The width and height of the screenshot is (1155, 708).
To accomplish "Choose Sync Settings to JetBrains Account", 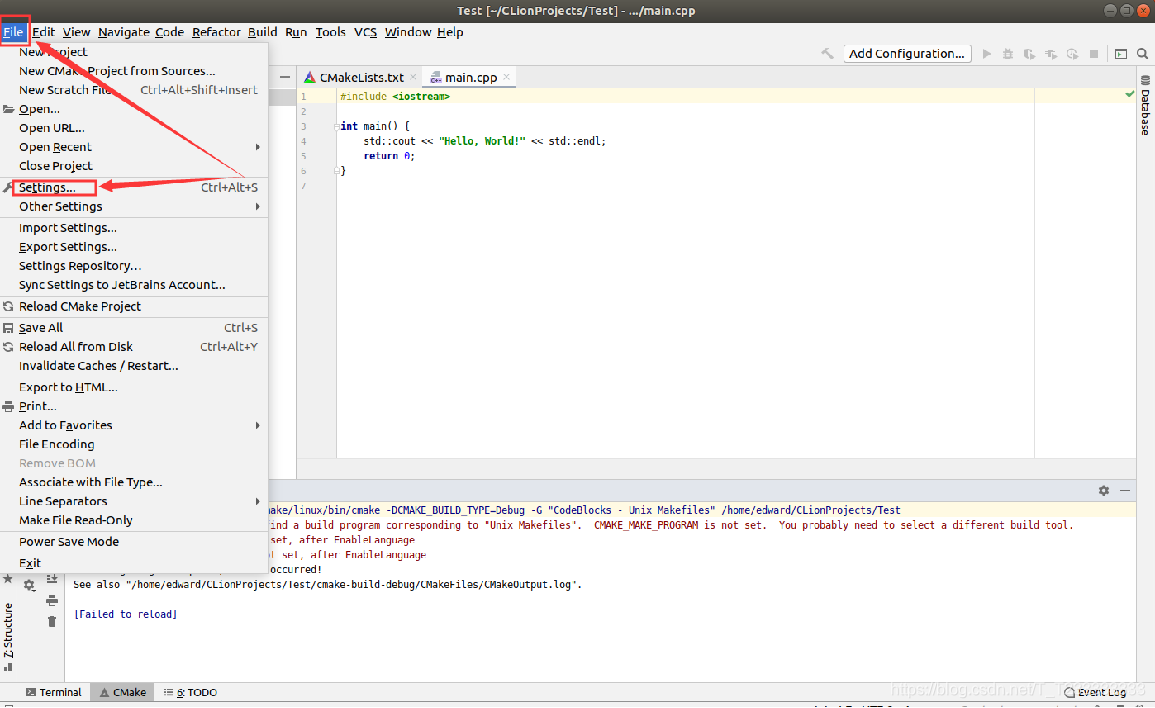I will [x=134, y=285].
